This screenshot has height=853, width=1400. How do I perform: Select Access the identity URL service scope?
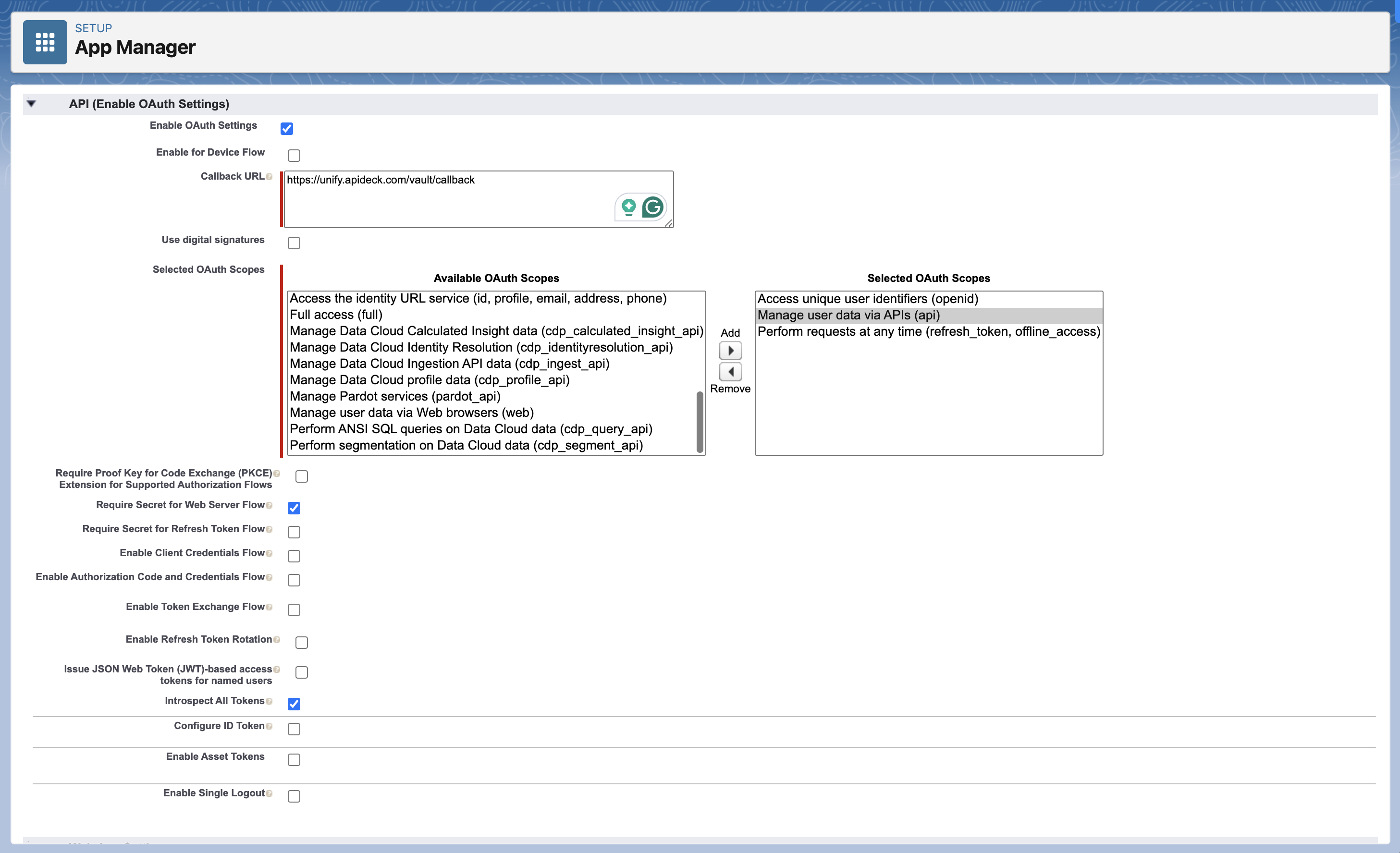point(492,298)
